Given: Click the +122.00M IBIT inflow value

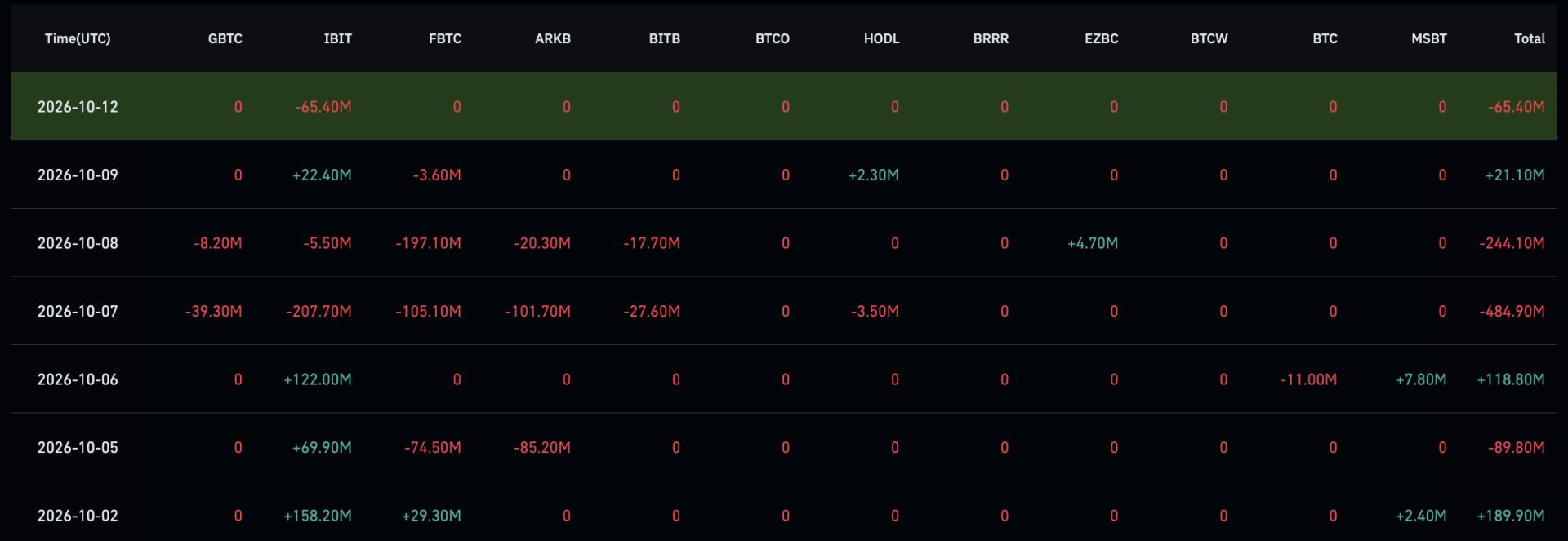Looking at the screenshot, I should coord(318,379).
